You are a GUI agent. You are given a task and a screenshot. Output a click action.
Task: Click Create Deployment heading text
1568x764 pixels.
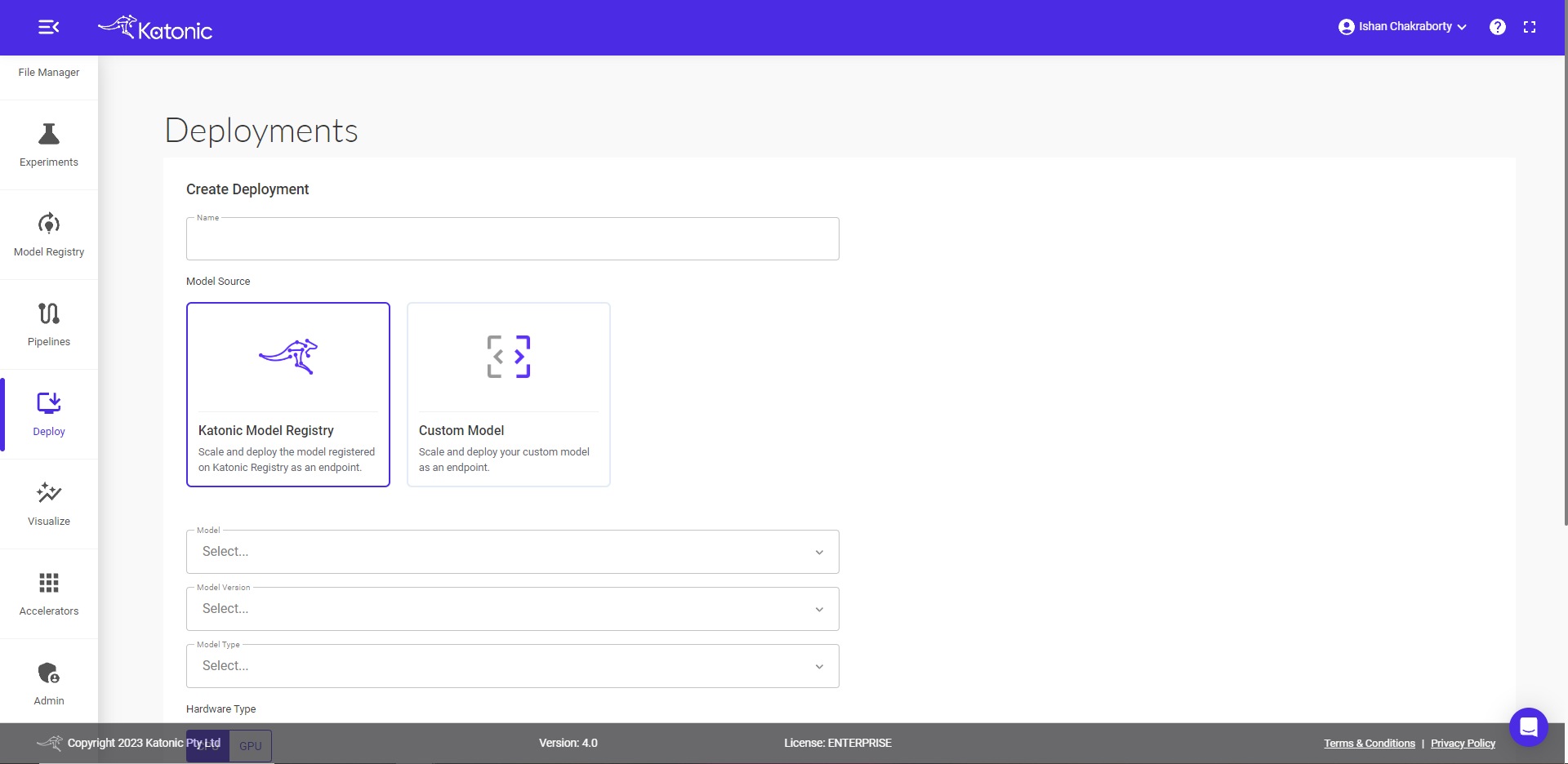coord(247,189)
